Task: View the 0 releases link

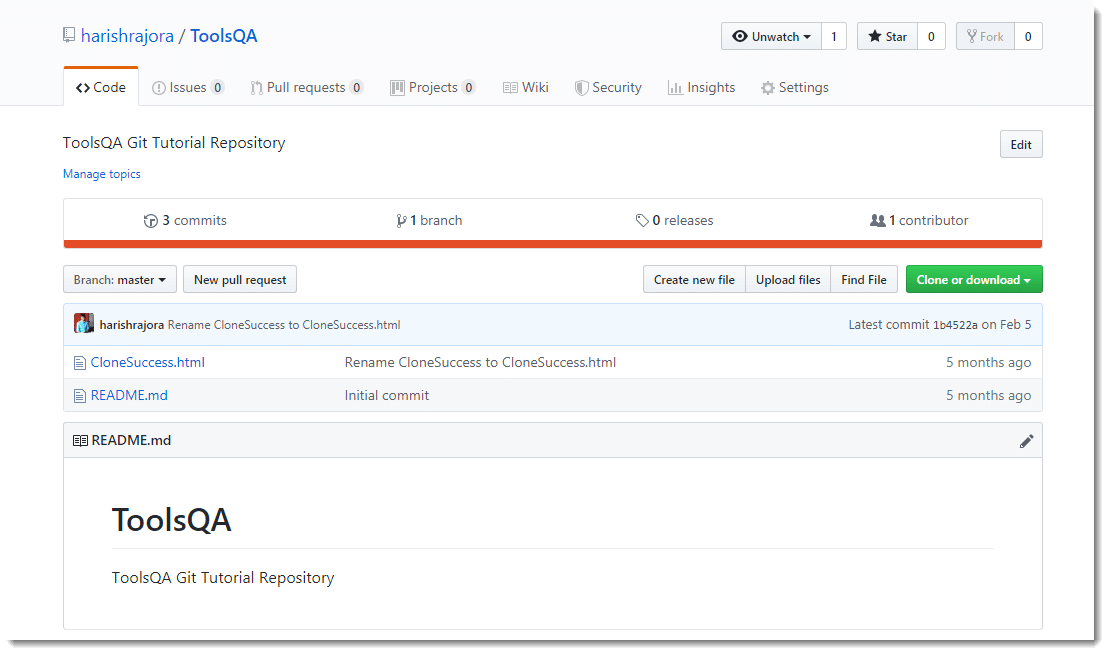Action: [675, 221]
